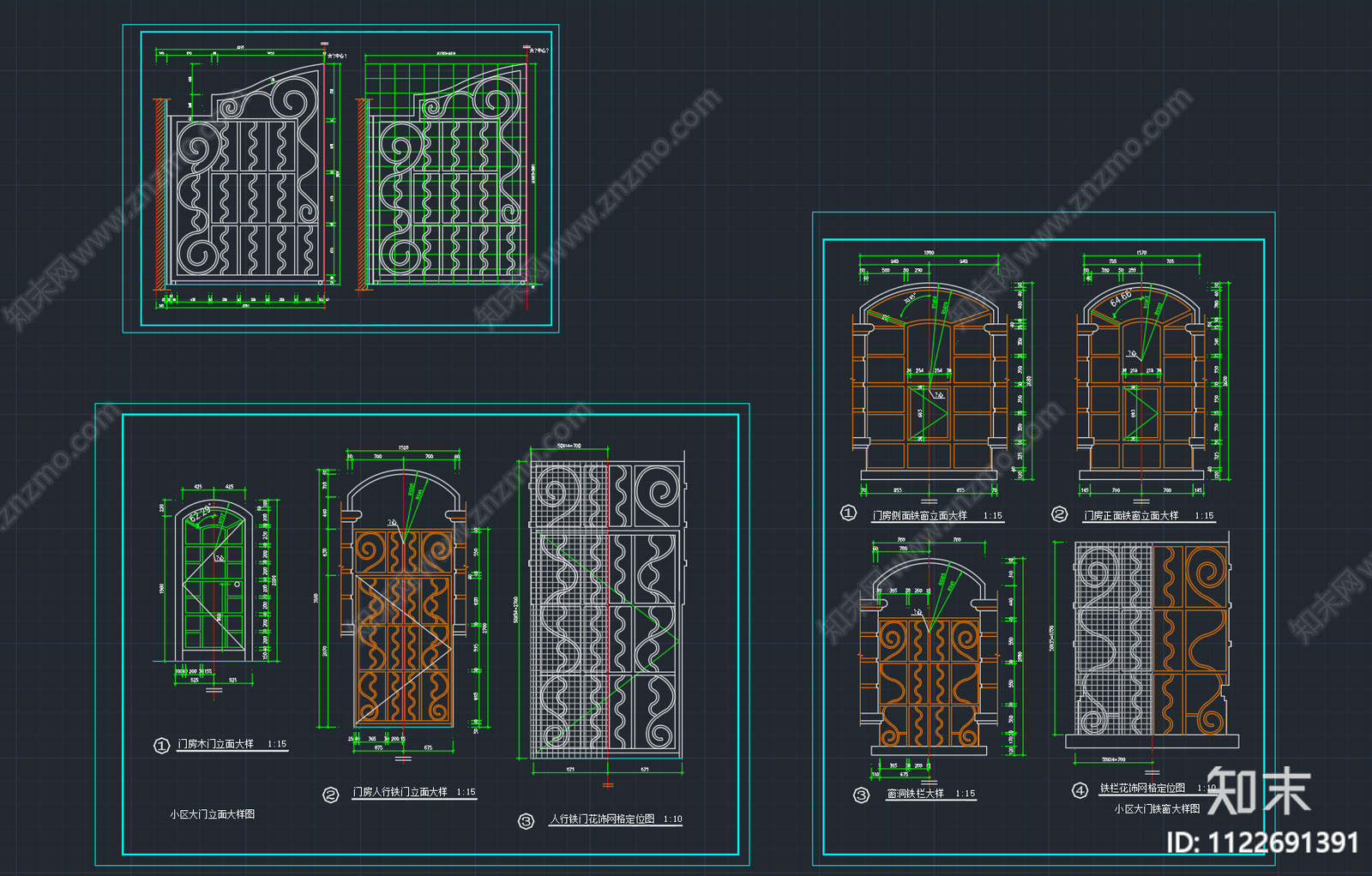
Task: Click scale text 1:10 after 人行铁门花饰网格定位图
Action: click(x=672, y=819)
